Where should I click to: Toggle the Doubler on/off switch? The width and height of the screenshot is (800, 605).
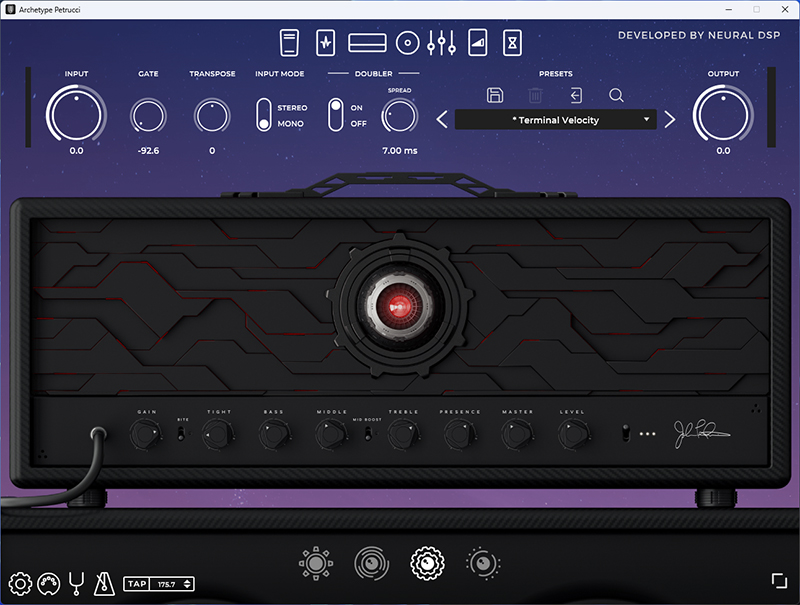[x=335, y=115]
